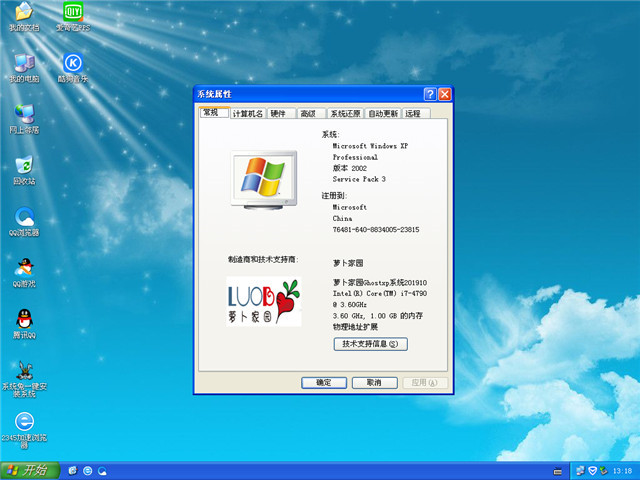The height and width of the screenshot is (480, 640).
Task: Click the product ID 76481-640-8834005-23815
Action: pos(376,229)
